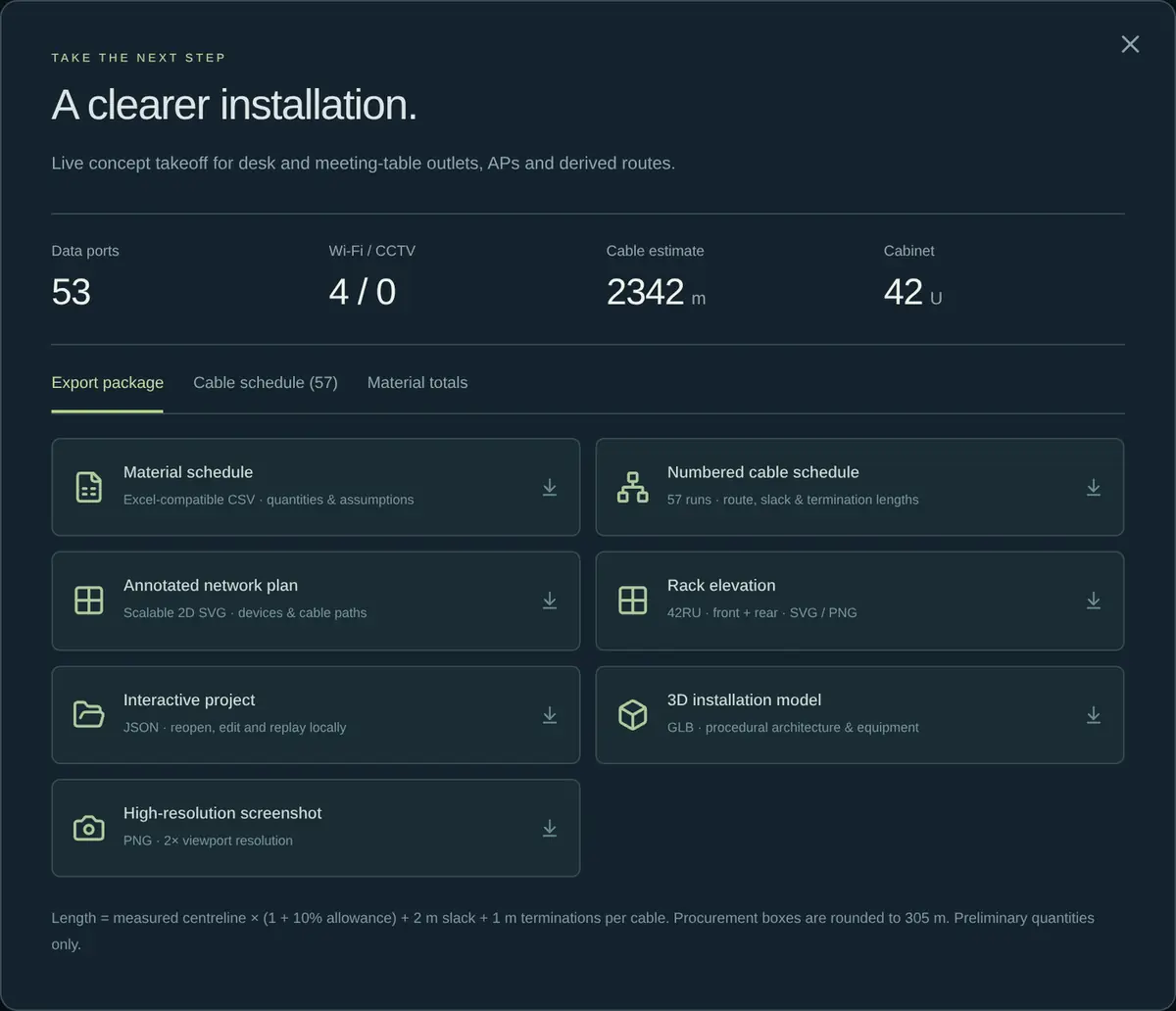Select the Numbered cable schedule card title
Viewport: 1176px width, 1011px height.
[x=763, y=472]
